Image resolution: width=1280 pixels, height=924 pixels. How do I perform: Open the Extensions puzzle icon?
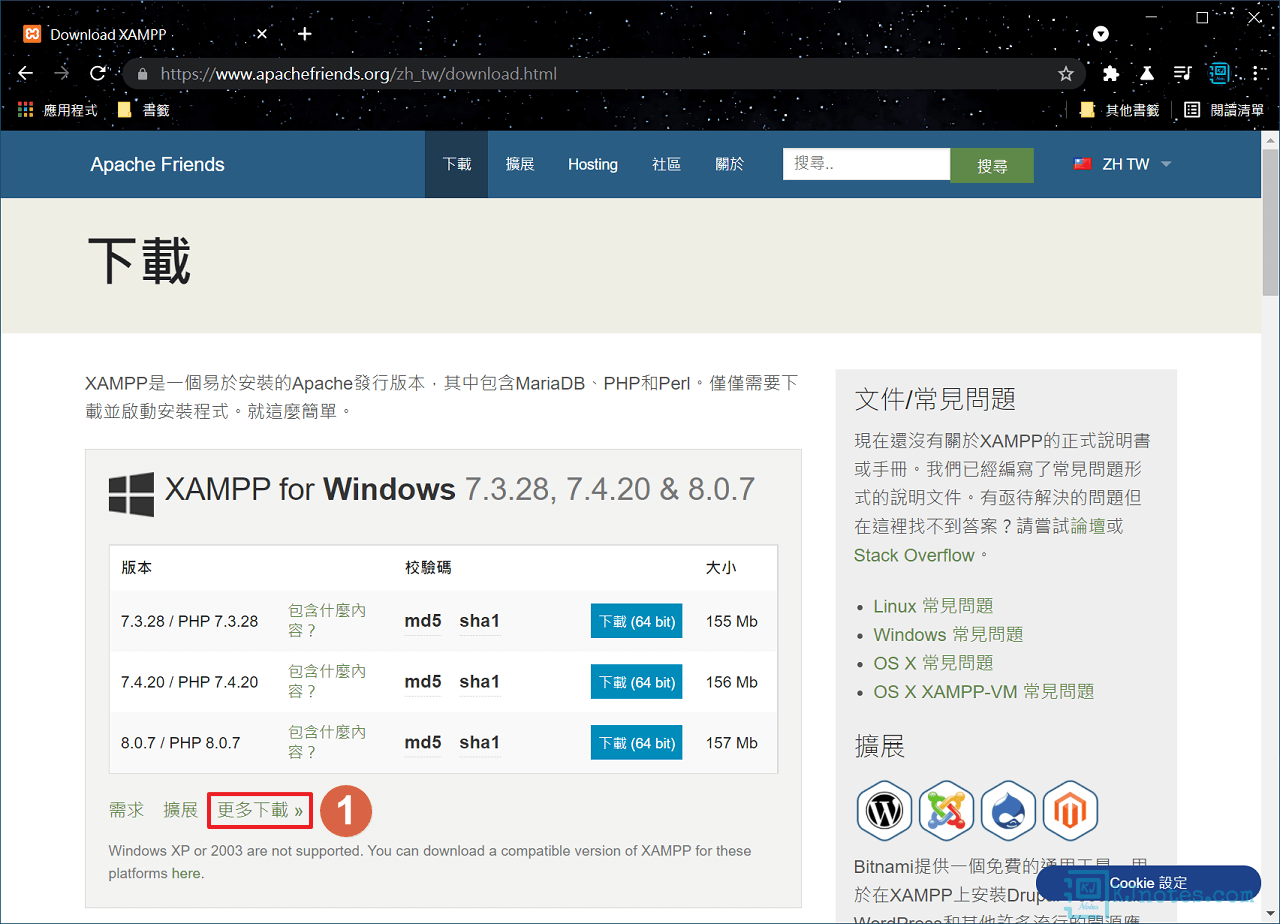point(1110,73)
